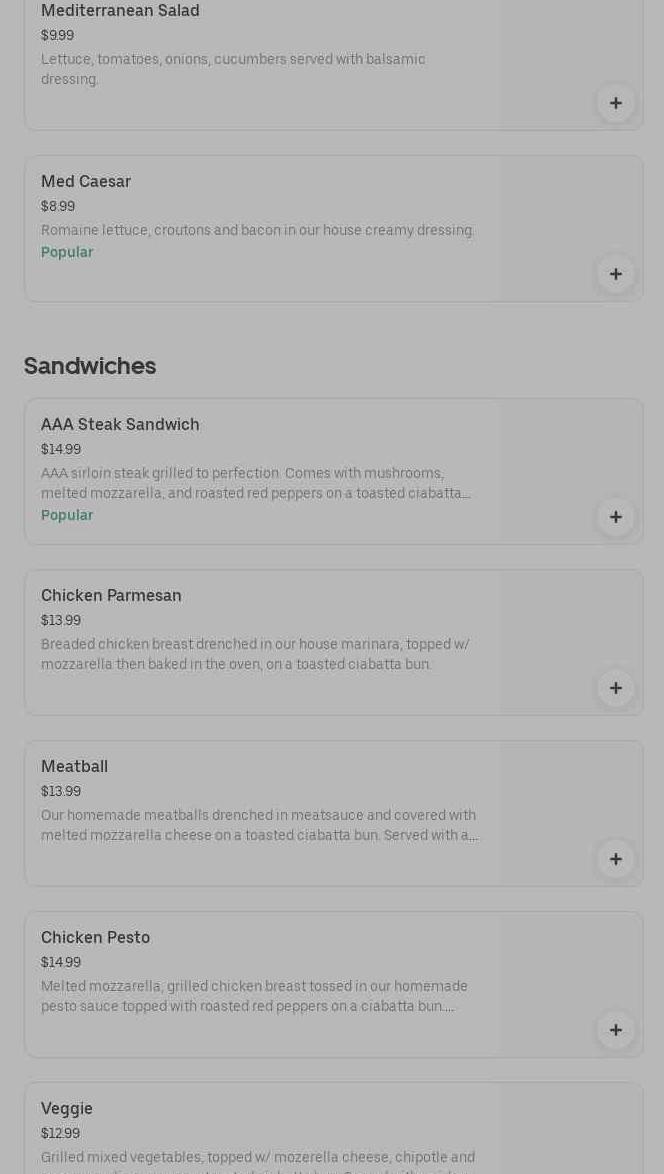Click the Popular tag under Med Caesar
Screen dimensions: 664x1174
pos(67,253)
